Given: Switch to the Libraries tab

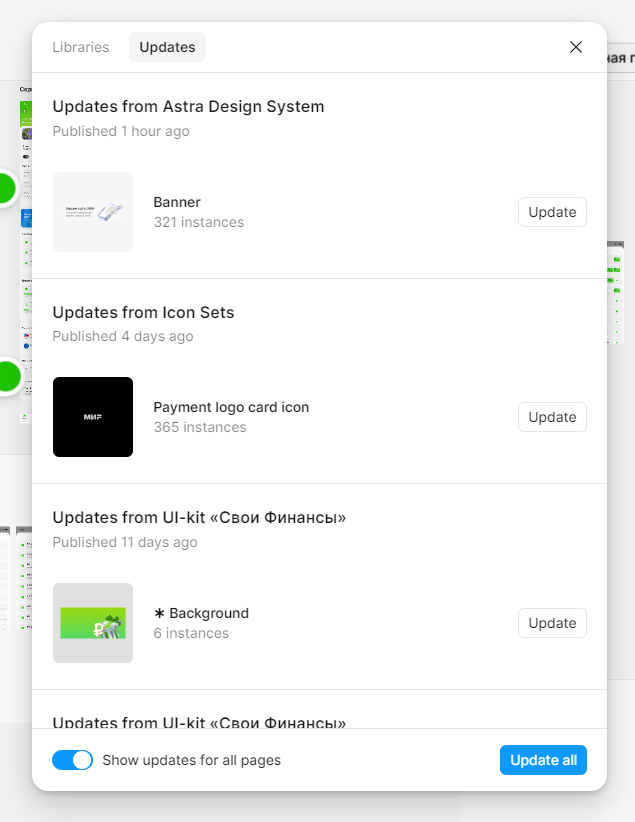Looking at the screenshot, I should 81,47.
